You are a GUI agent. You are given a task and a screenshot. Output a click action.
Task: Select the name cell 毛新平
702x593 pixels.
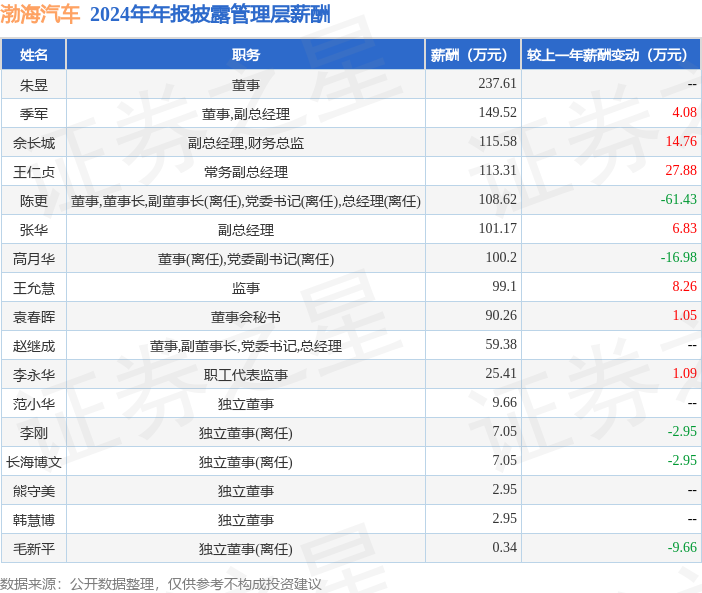(x=34, y=549)
